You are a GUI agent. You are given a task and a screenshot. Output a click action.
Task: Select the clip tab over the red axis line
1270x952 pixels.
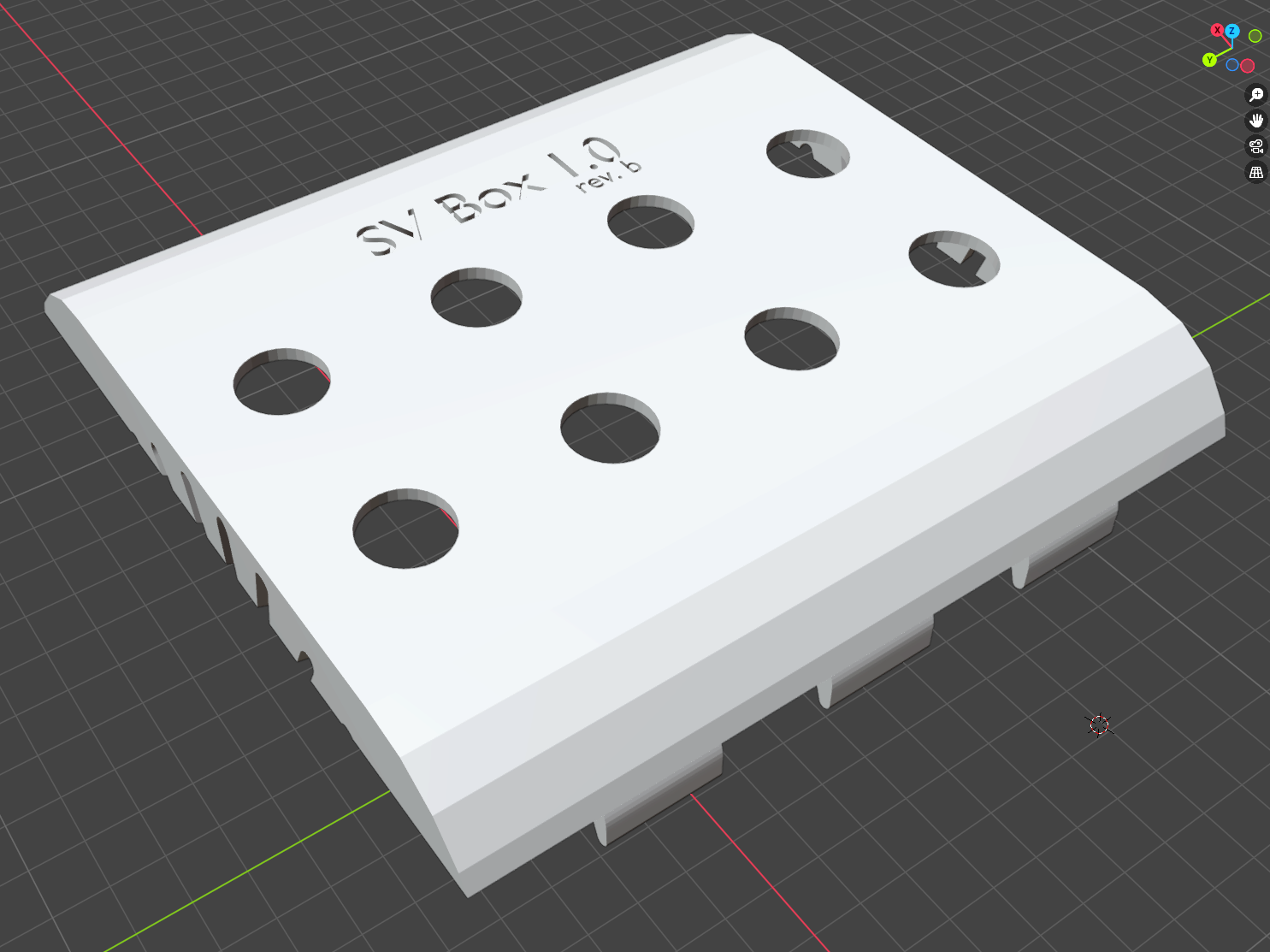[659, 795]
